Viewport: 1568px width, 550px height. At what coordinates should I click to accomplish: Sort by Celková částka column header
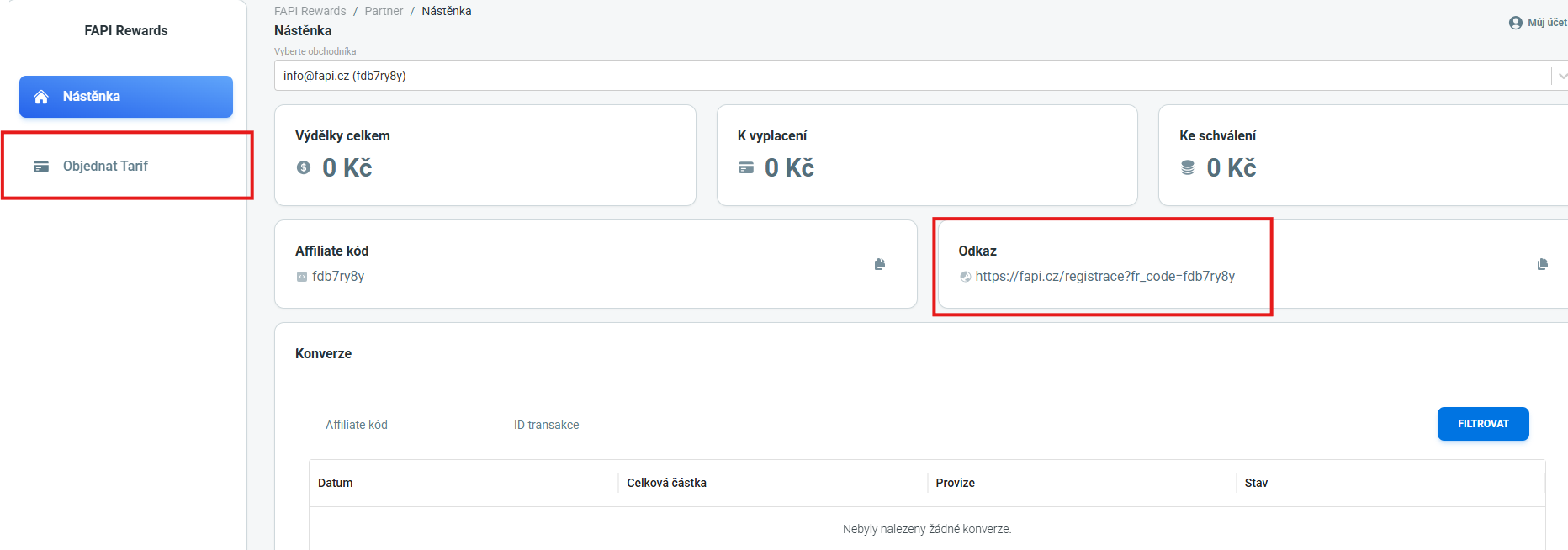tap(666, 483)
